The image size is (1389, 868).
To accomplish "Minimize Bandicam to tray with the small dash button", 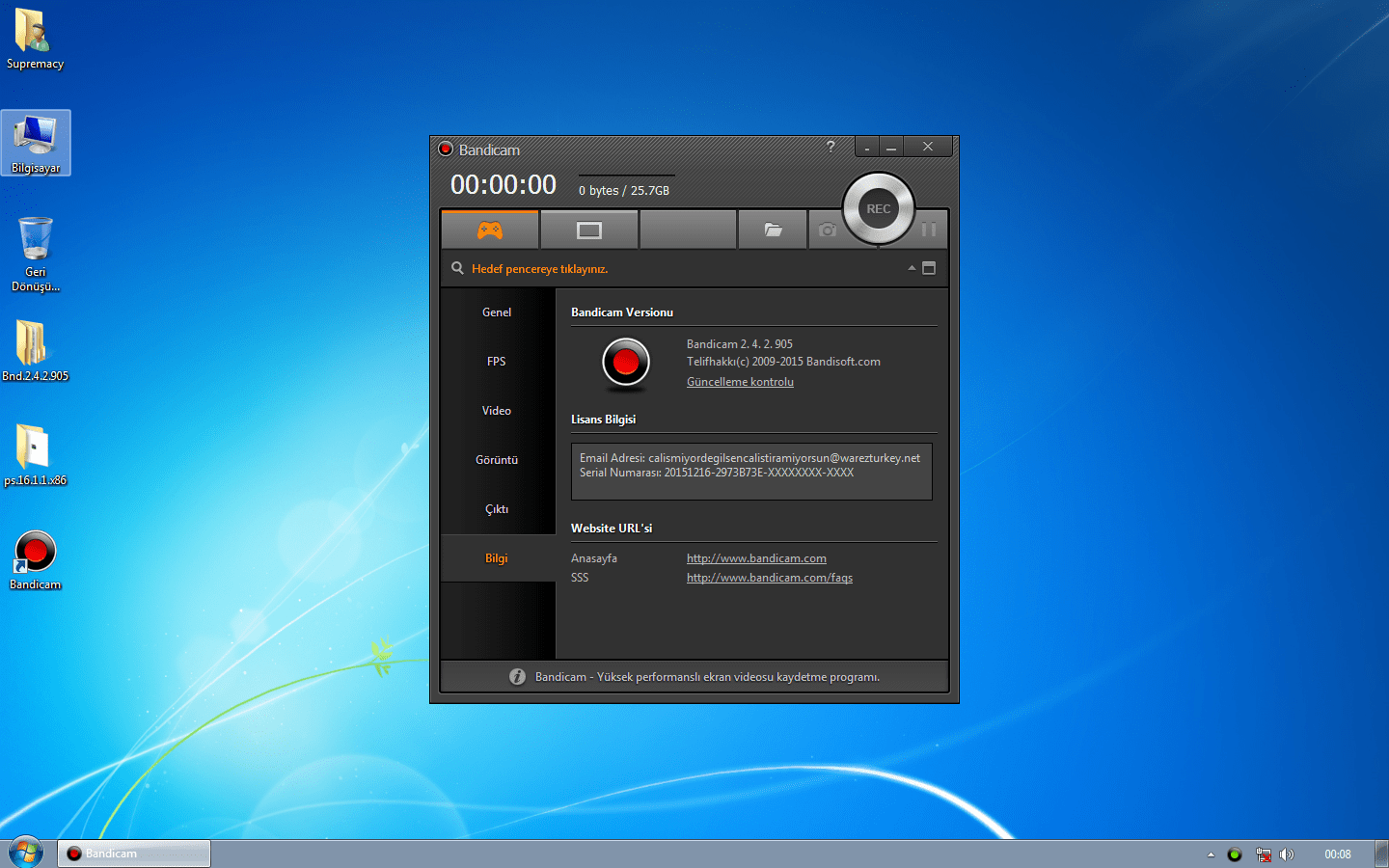I will (x=867, y=147).
